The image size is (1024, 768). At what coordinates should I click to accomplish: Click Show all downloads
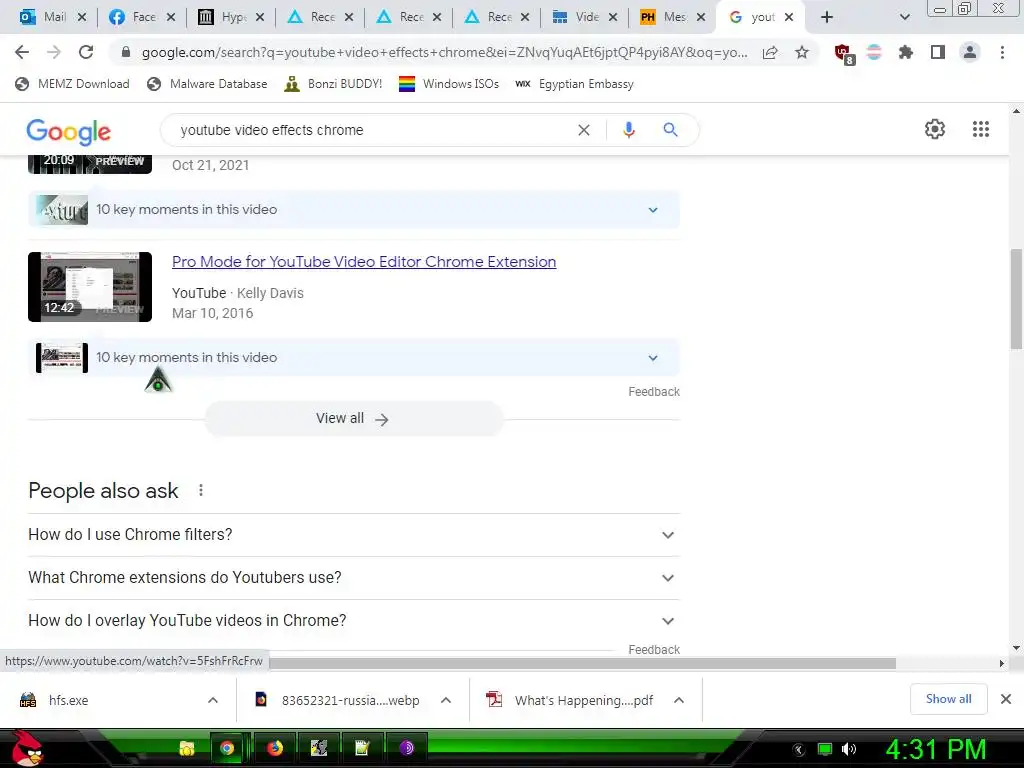coord(948,699)
